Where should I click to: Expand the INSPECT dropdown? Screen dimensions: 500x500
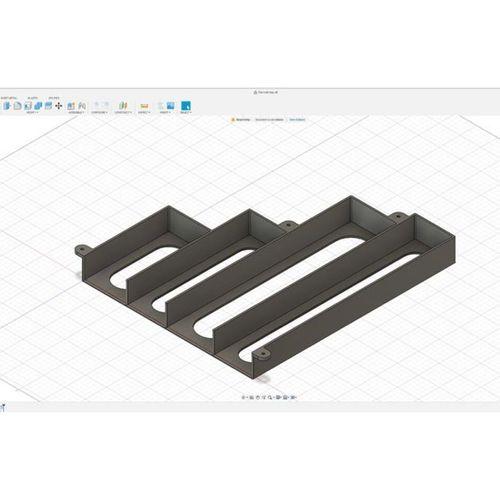[144, 113]
